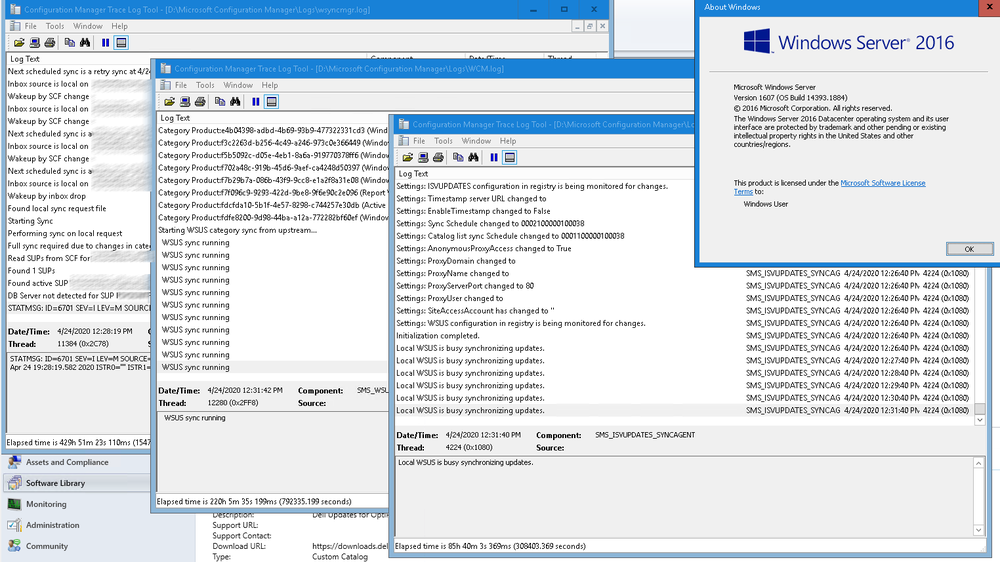Click Find binoculars icon in wsyncmgr.log window

click(85, 43)
